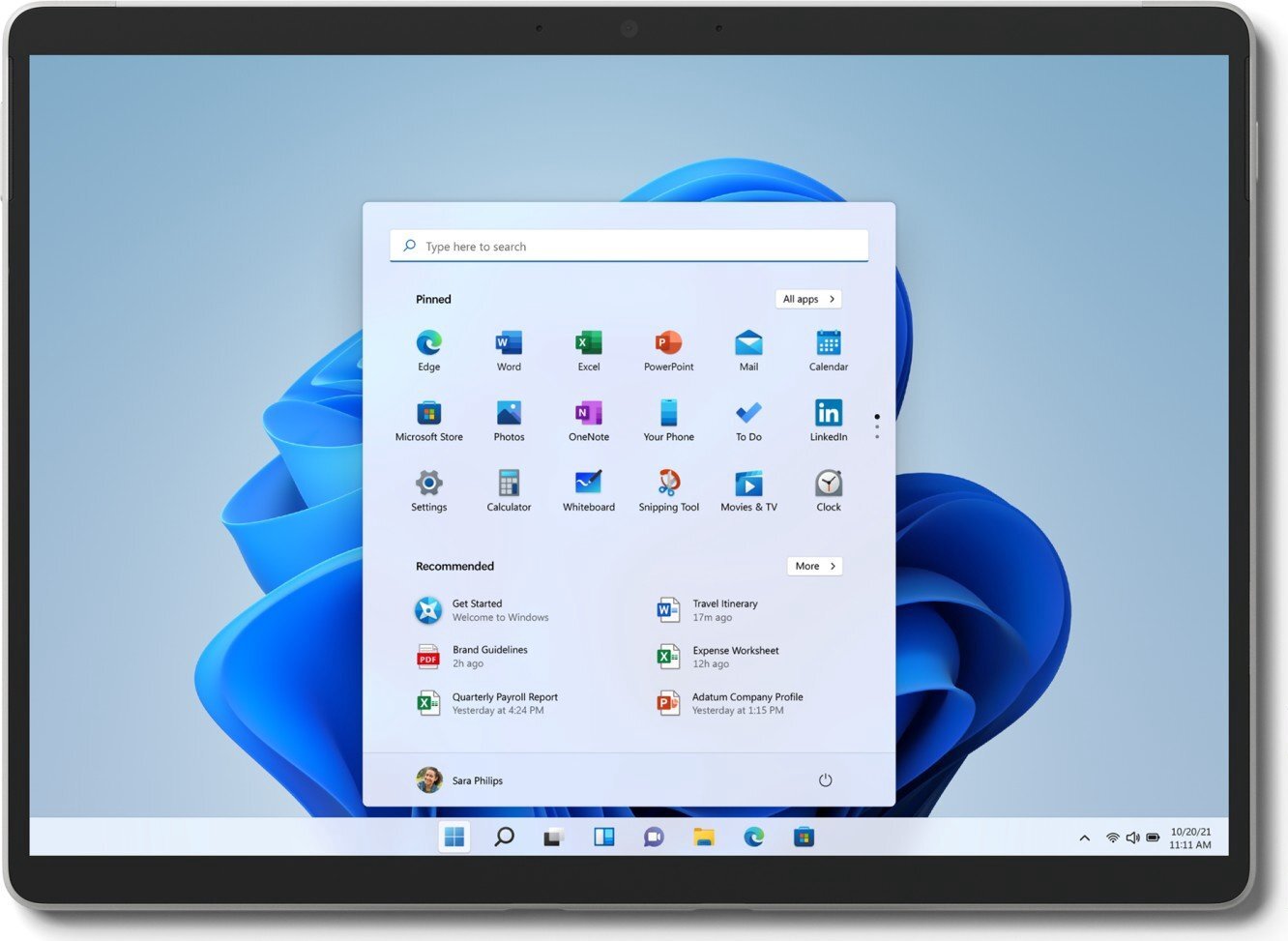Viewport: 1288px width, 941px height.
Task: Open the Brand Guidelines PDF
Action: point(473,657)
